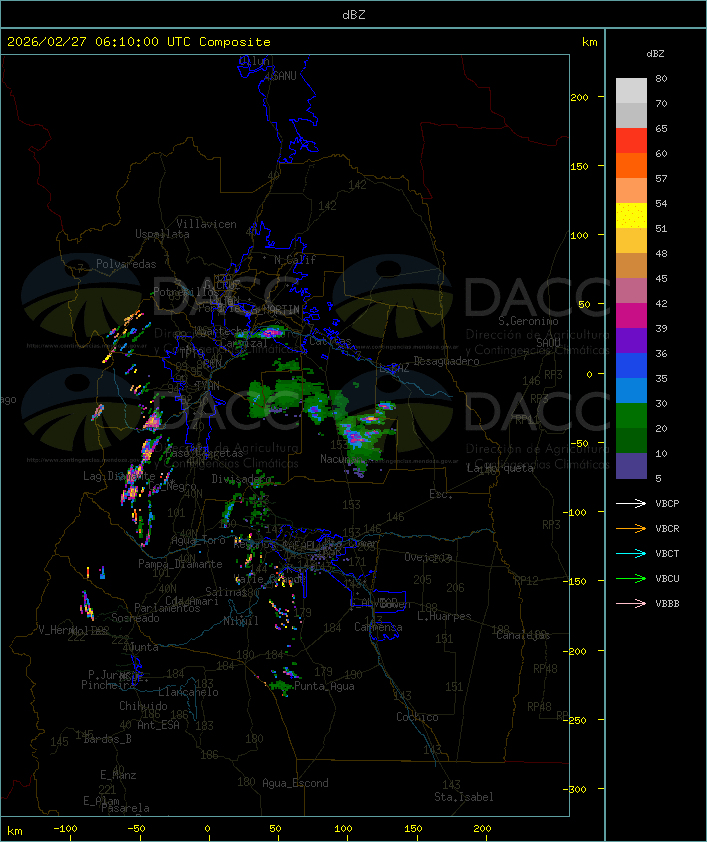Click the VBCU legend label

(667, 578)
